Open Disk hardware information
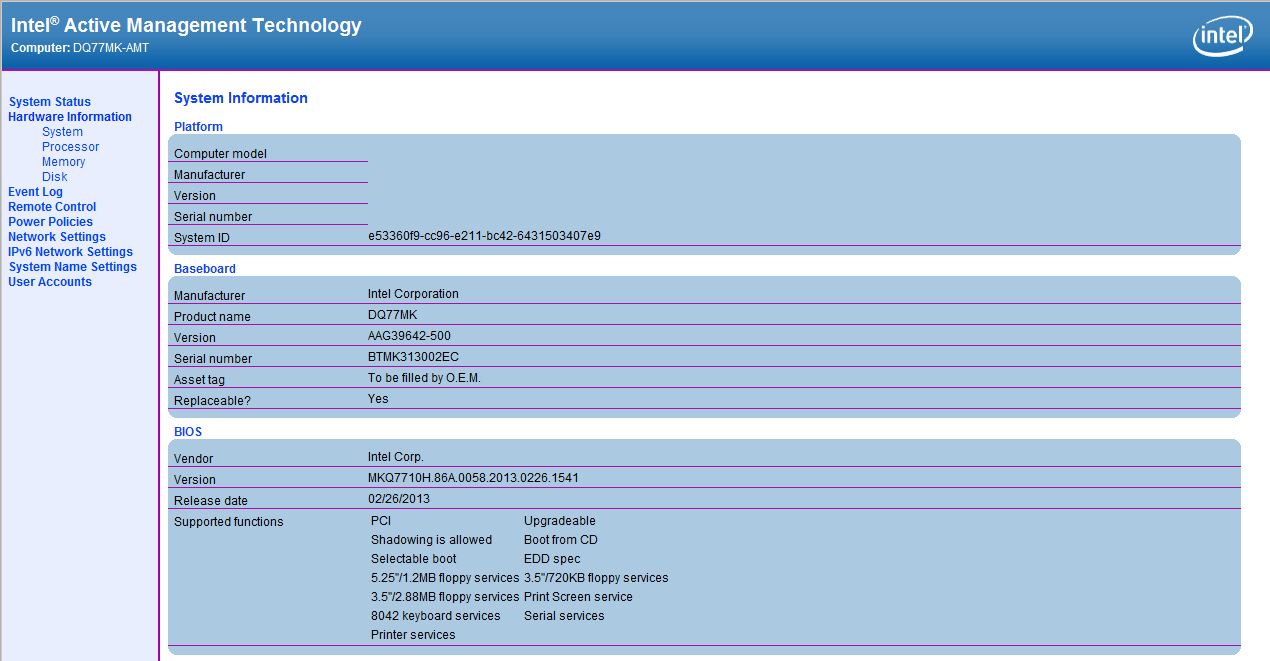Viewport: 1270px width, 661px height. (x=55, y=177)
